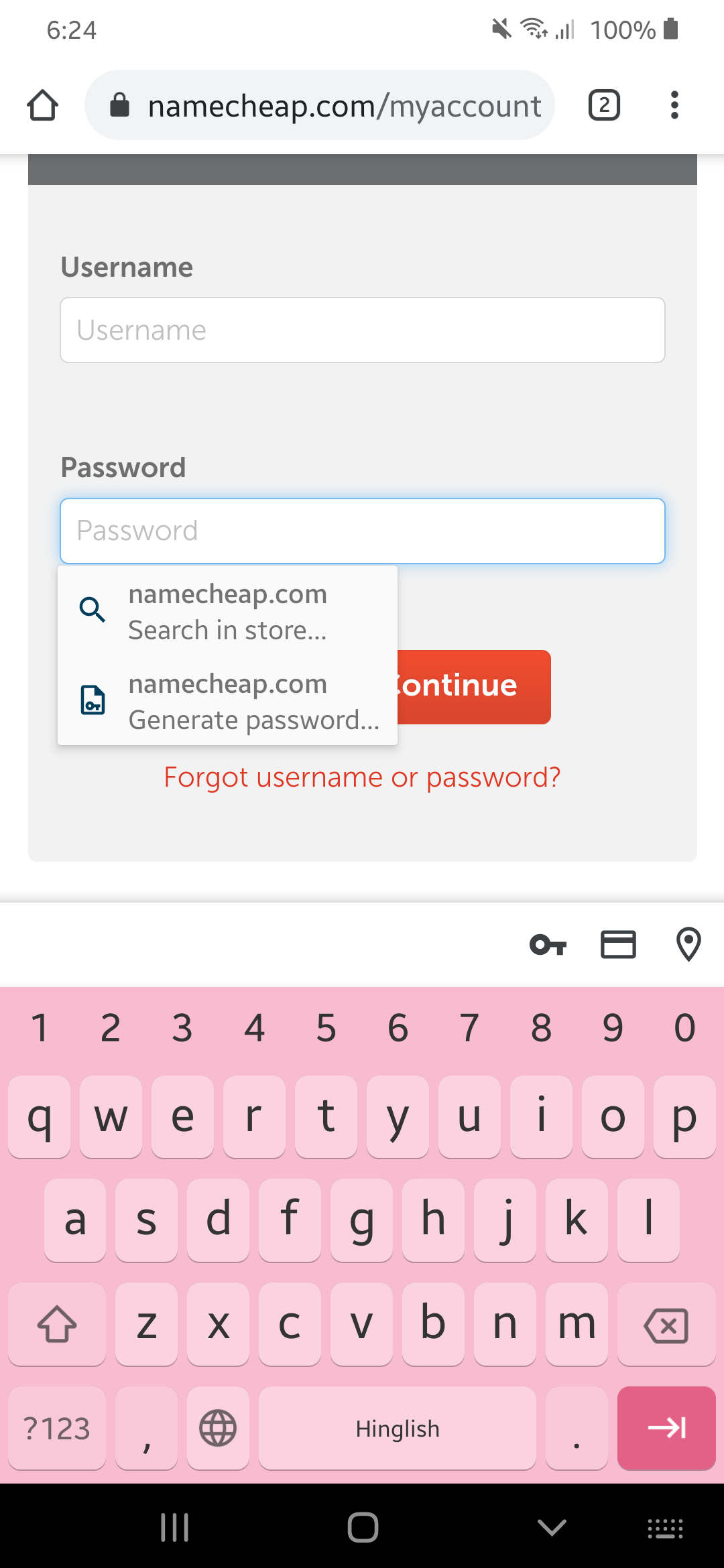Open Chrome three-dot menu
This screenshot has height=1568, width=724.
point(674,105)
